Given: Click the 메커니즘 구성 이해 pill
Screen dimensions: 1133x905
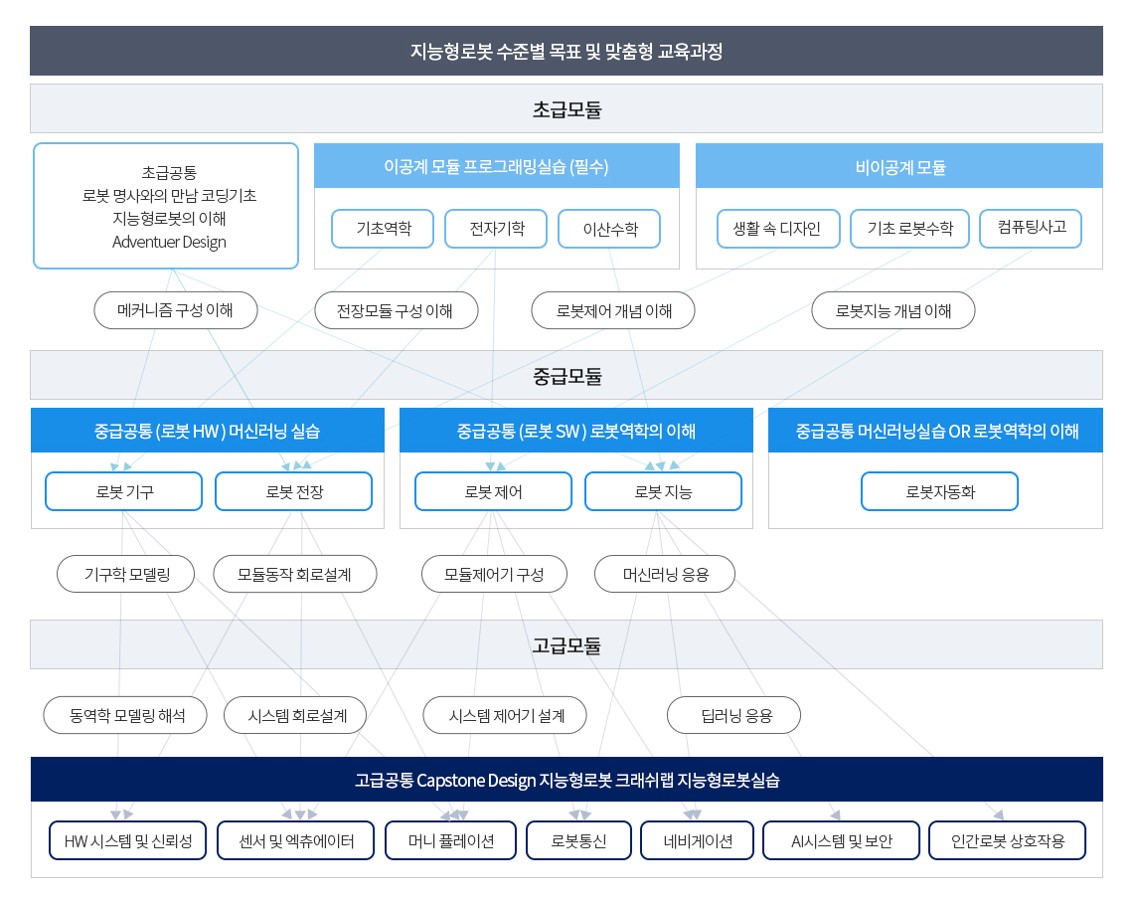Looking at the screenshot, I should click(x=176, y=310).
